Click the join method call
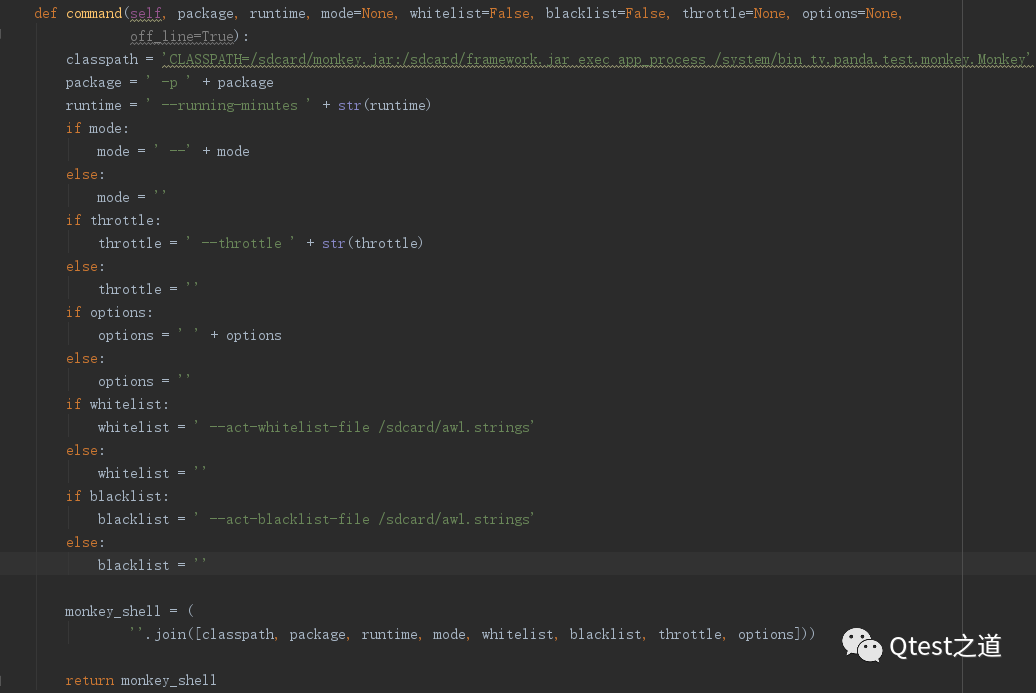 tap(169, 634)
